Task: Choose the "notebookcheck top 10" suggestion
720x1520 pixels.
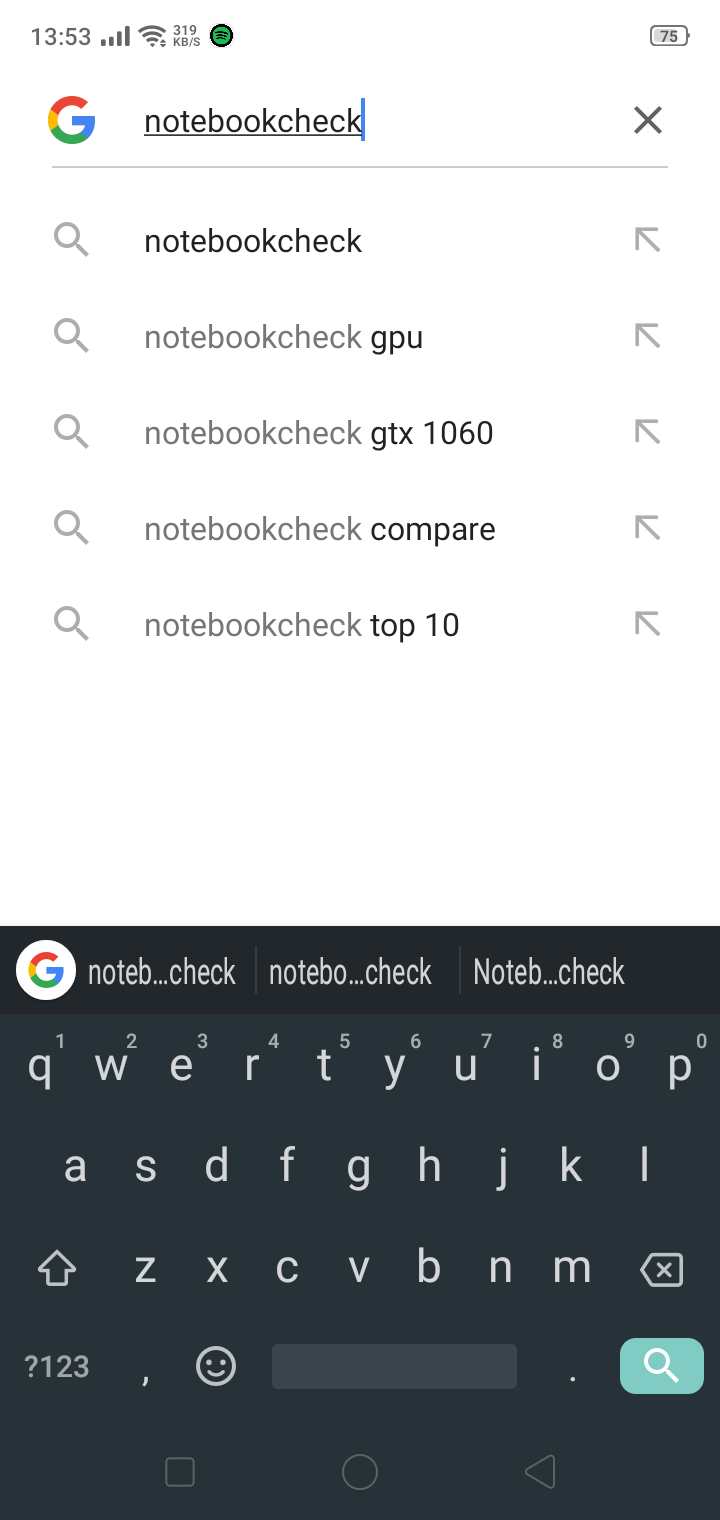Action: [x=302, y=625]
